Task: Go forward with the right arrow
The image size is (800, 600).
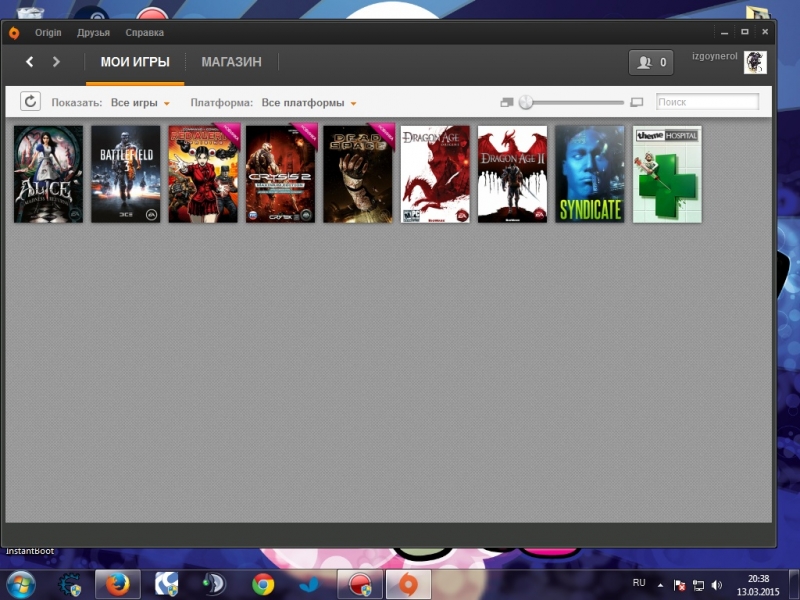Action: point(56,62)
